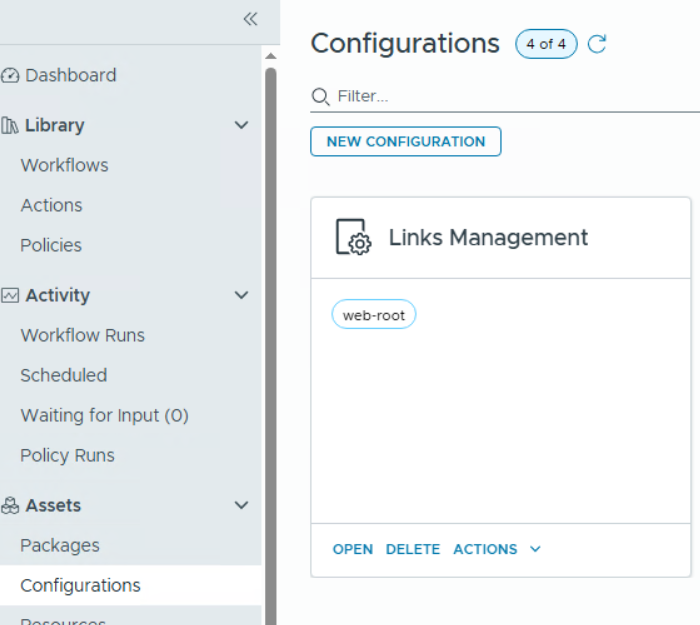Collapse the Activity section chevron
Image resolution: width=700 pixels, height=625 pixels.
click(x=241, y=295)
